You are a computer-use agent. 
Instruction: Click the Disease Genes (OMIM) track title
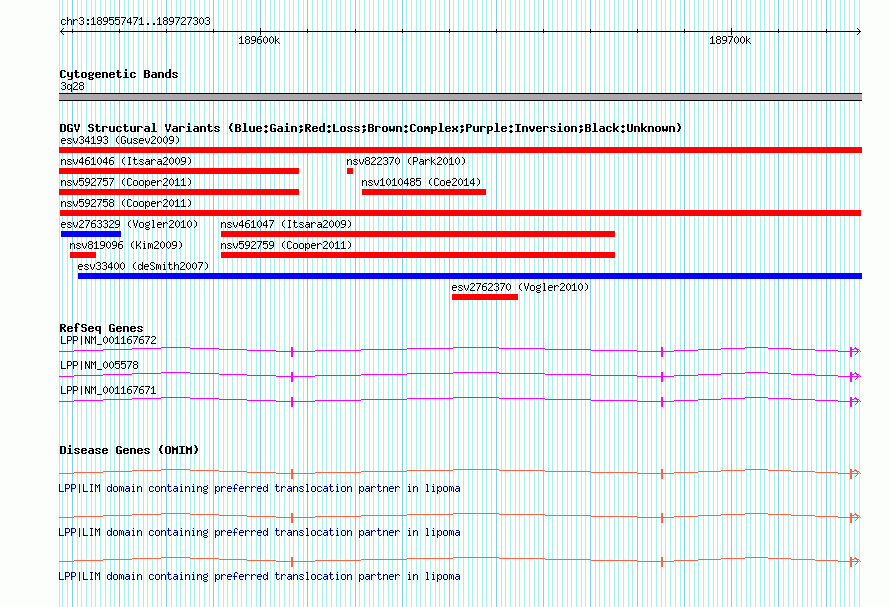(x=129, y=450)
